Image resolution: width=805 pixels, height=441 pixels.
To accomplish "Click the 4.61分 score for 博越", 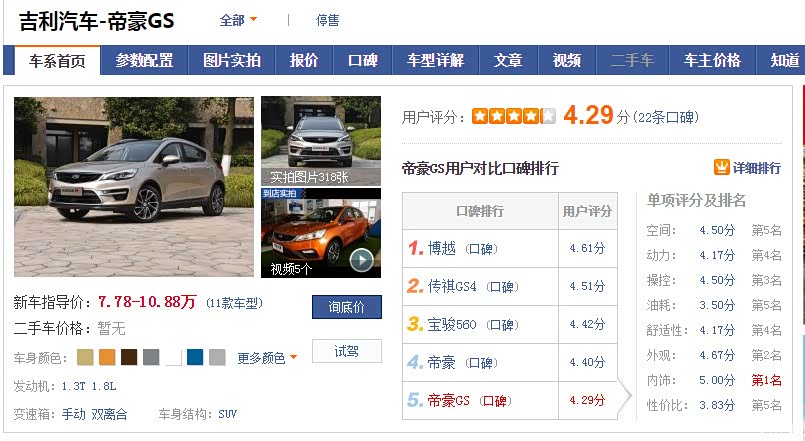I will click(587, 248).
